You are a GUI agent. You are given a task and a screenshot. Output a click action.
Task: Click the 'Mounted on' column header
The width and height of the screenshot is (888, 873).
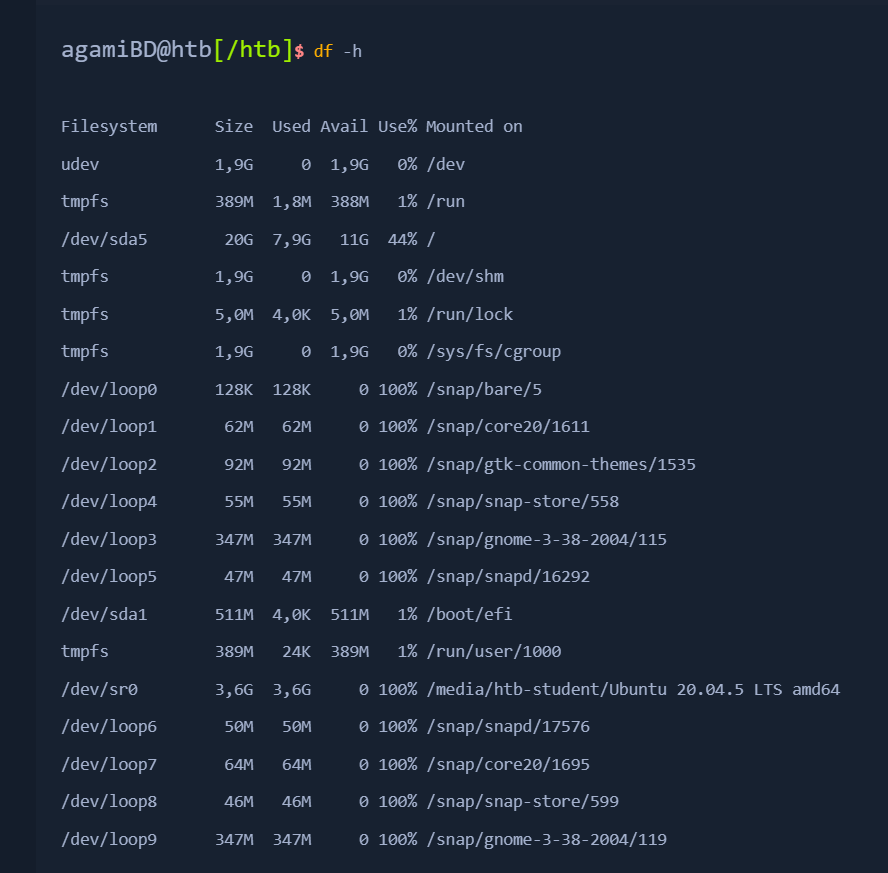[474, 126]
